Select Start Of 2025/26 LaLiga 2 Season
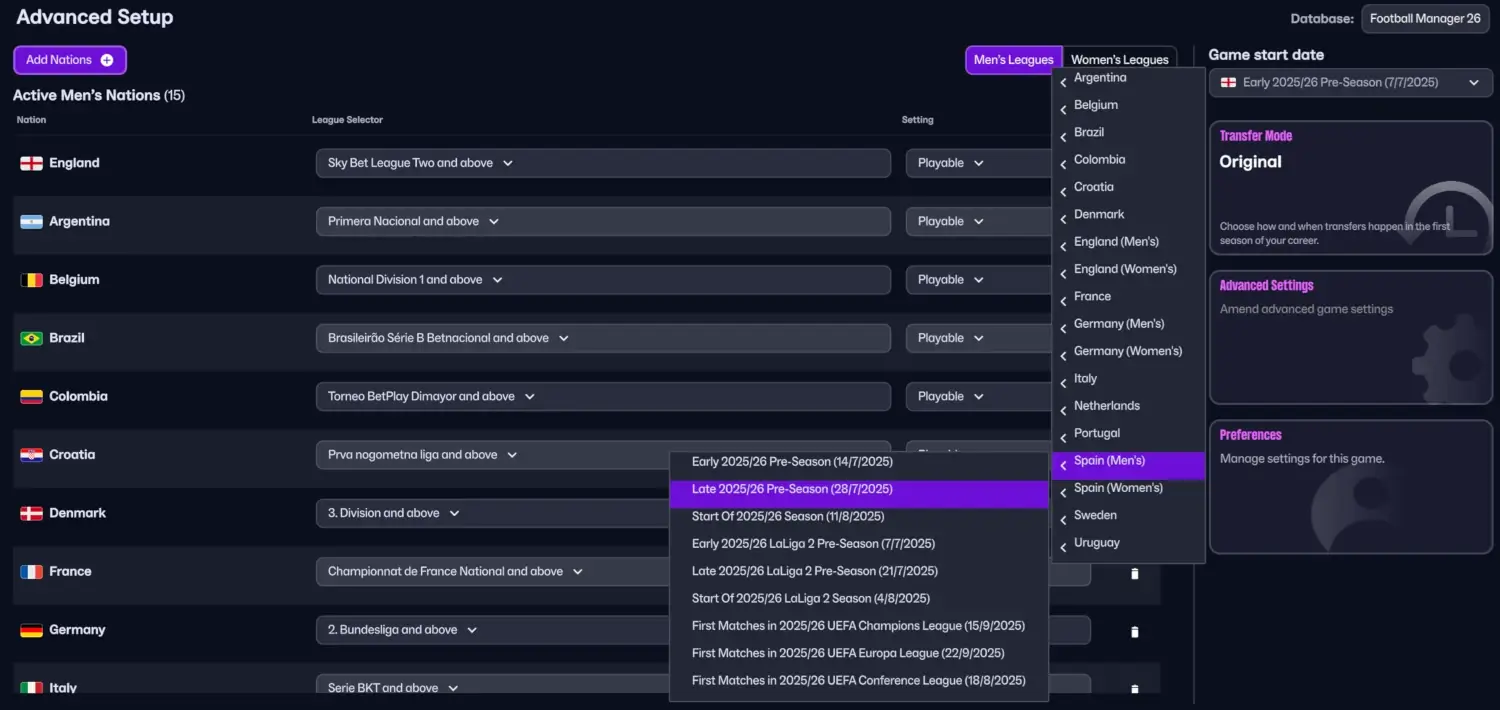 click(859, 599)
